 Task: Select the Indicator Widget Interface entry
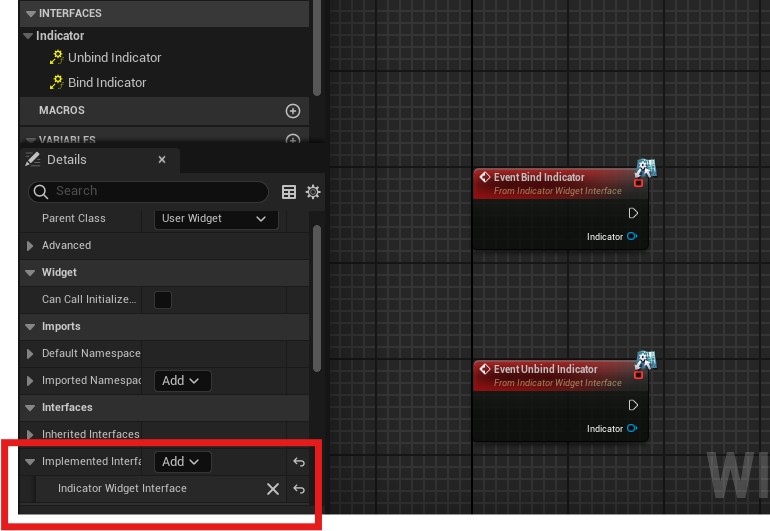[x=122, y=488]
